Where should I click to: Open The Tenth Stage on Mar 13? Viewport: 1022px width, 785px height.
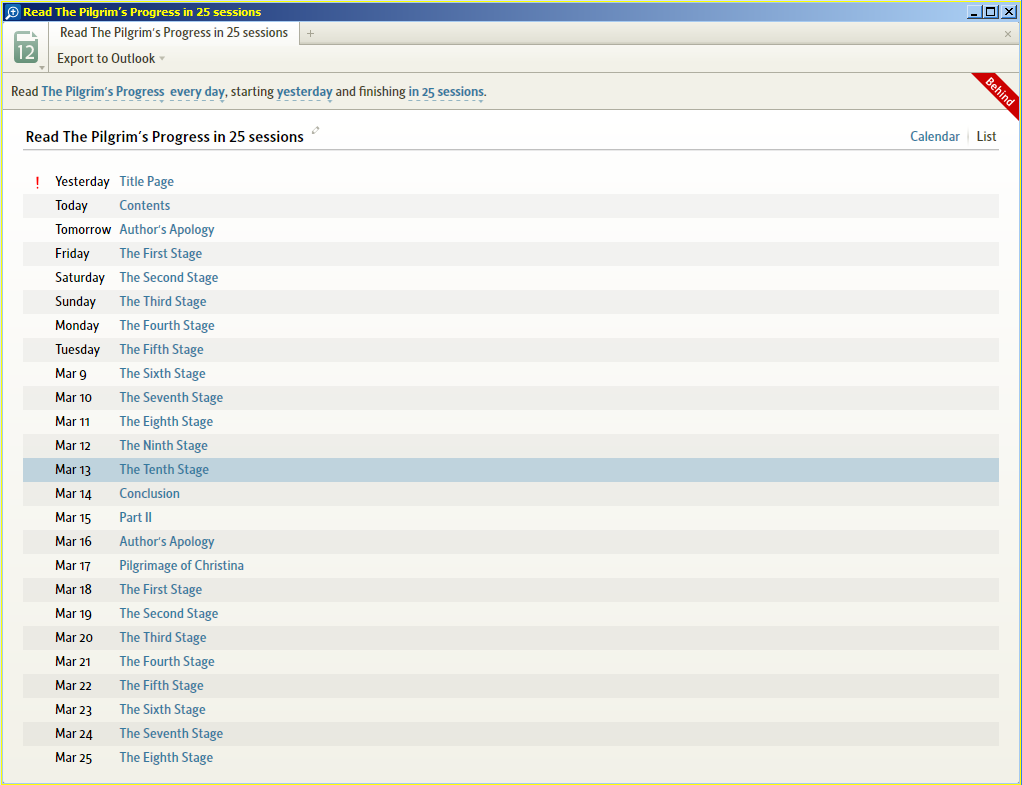(164, 469)
